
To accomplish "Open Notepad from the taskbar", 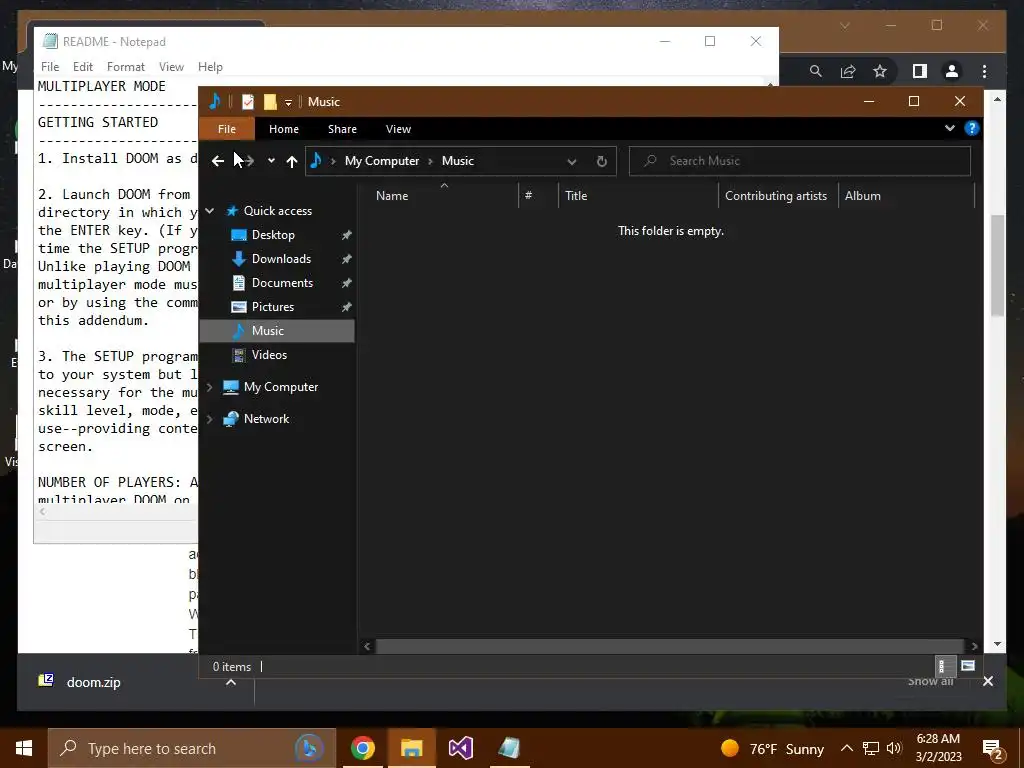I will pos(509,748).
